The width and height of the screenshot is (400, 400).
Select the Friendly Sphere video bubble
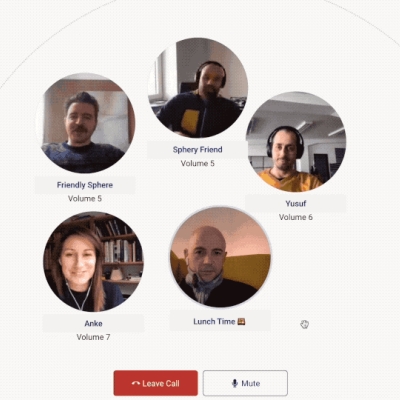pyautogui.click(x=85, y=123)
